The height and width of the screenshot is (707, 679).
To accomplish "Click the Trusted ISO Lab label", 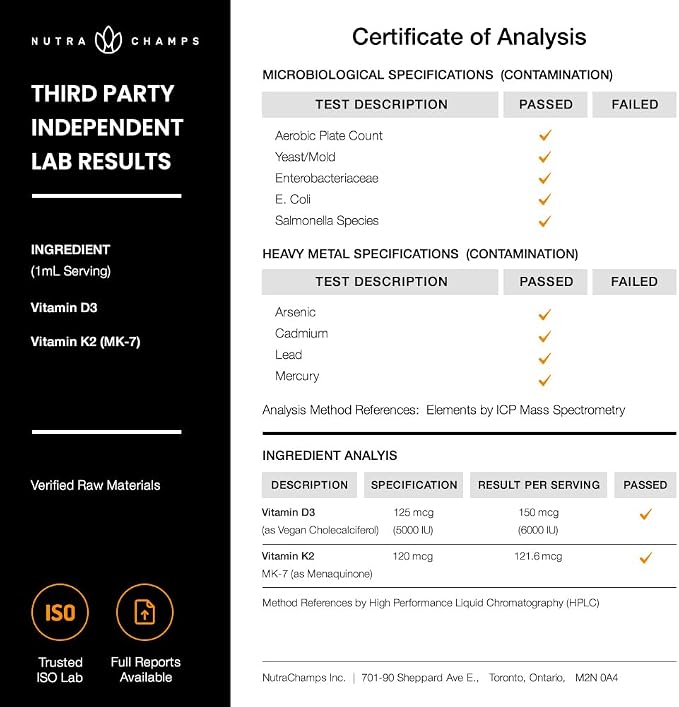I will tap(60, 670).
